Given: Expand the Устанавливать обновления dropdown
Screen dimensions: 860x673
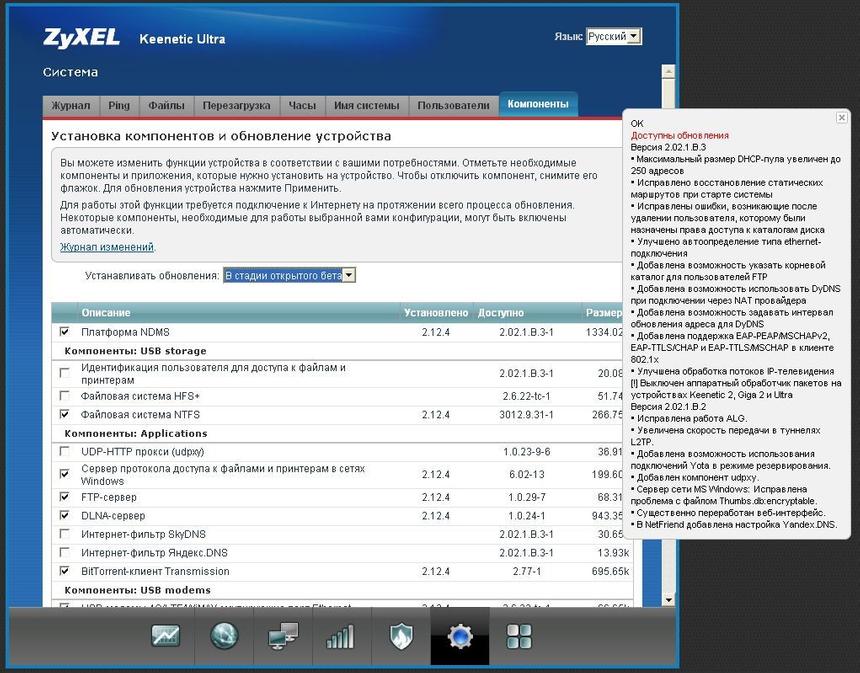Looking at the screenshot, I should (289, 275).
